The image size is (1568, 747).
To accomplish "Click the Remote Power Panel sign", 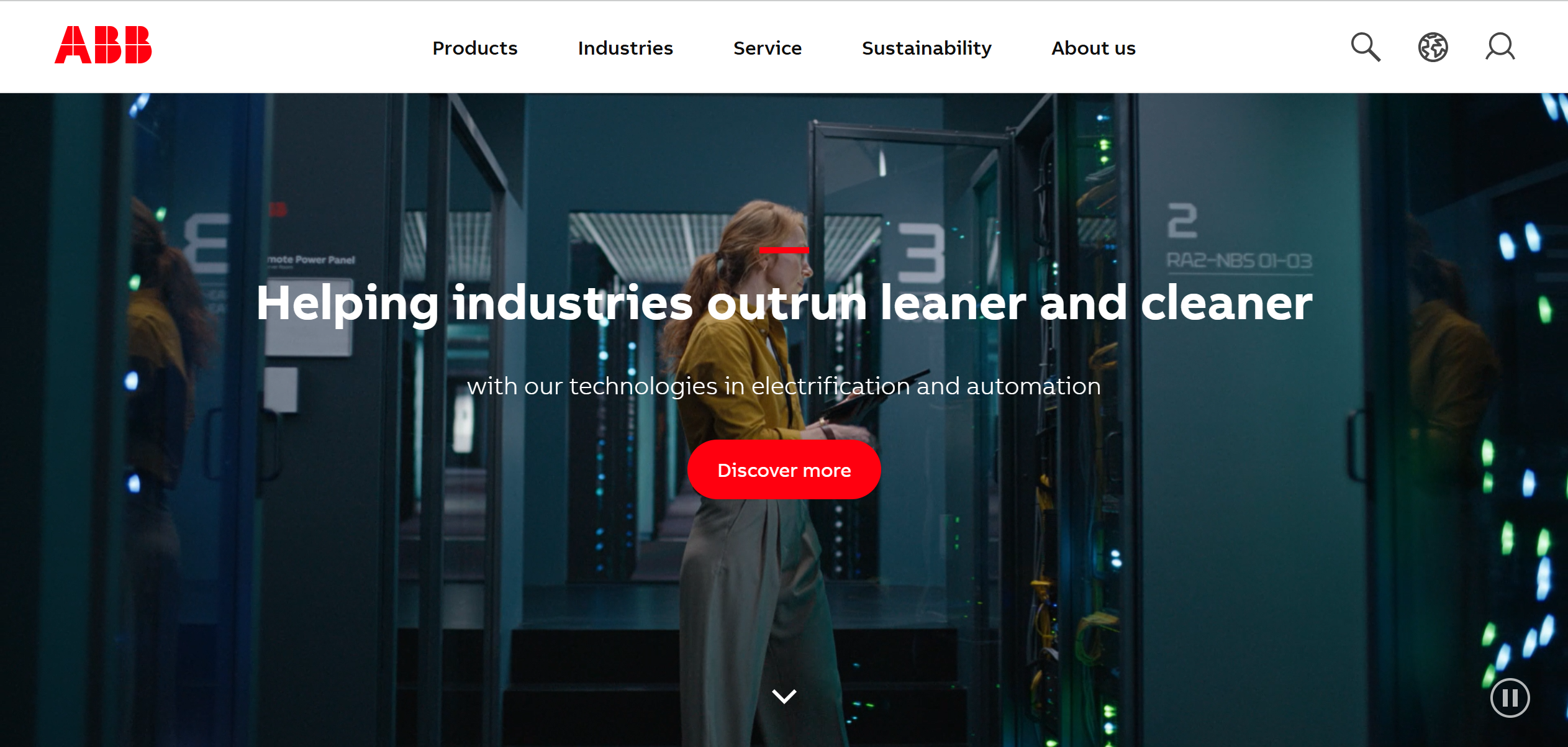I will click(x=311, y=260).
